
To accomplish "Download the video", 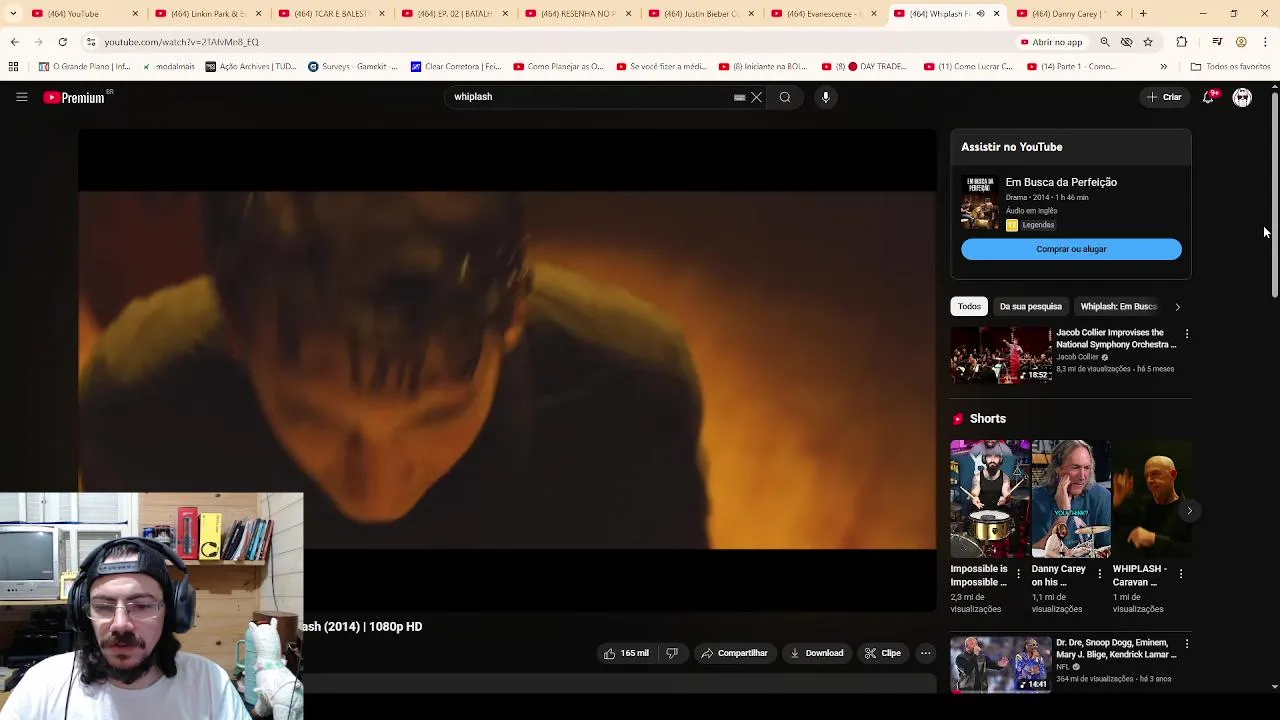I will [x=817, y=653].
